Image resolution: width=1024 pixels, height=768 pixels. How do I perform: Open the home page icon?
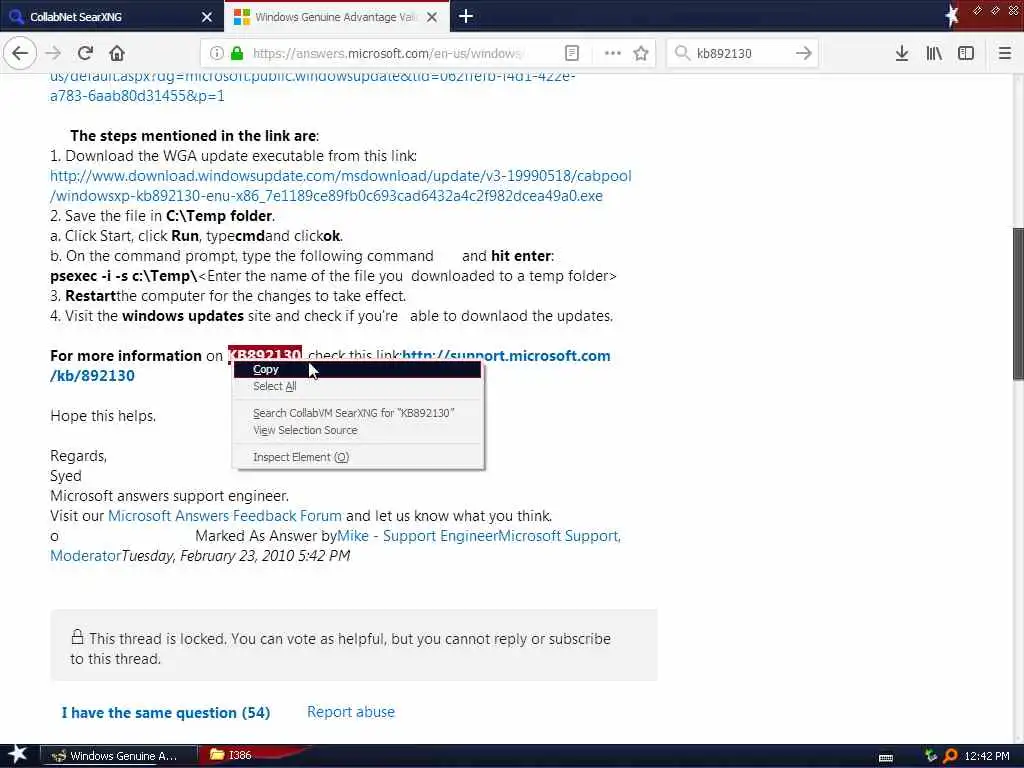tap(117, 53)
